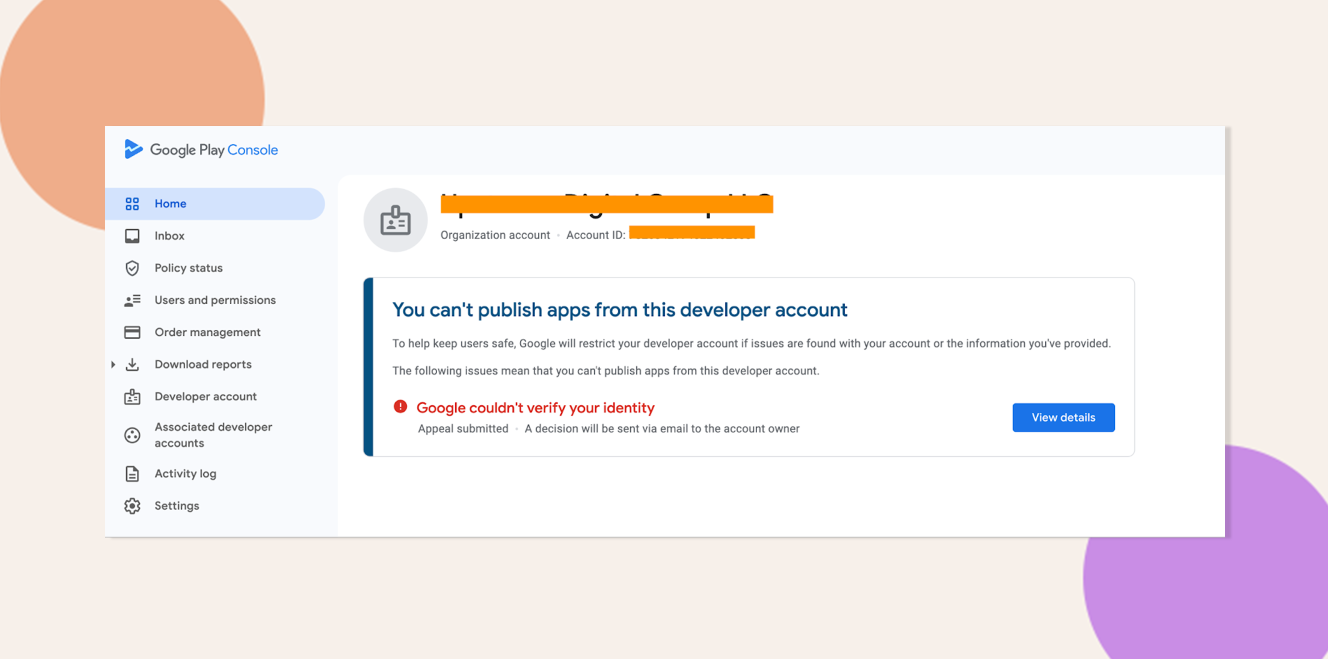Click the Associated developer accounts icon
Screen dimensions: 1328x659
point(132,435)
